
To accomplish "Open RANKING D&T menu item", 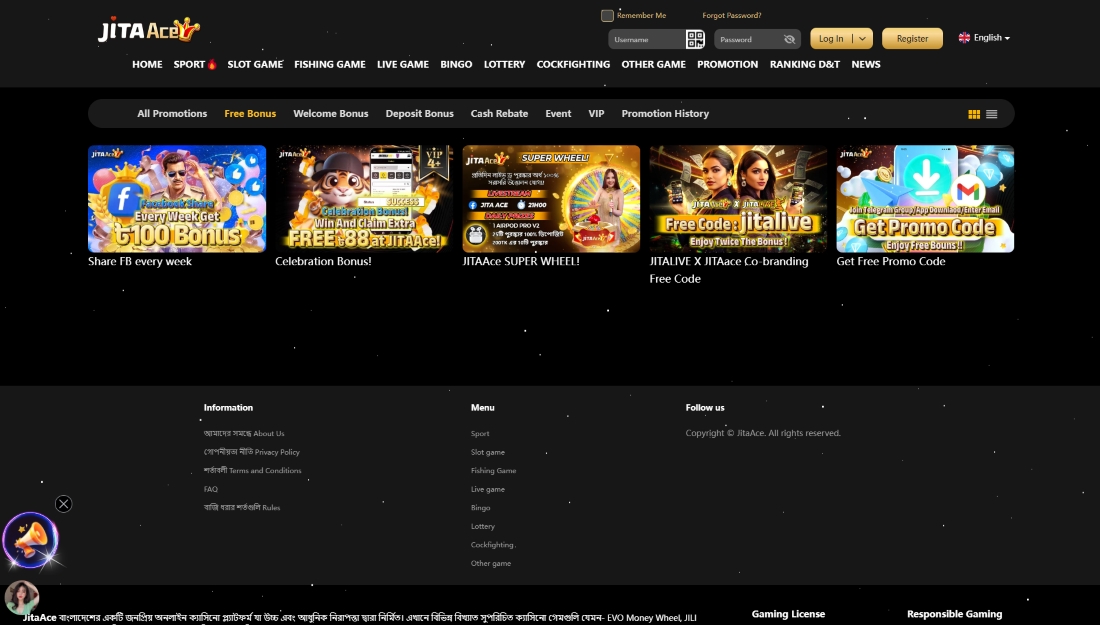I will (x=805, y=64).
